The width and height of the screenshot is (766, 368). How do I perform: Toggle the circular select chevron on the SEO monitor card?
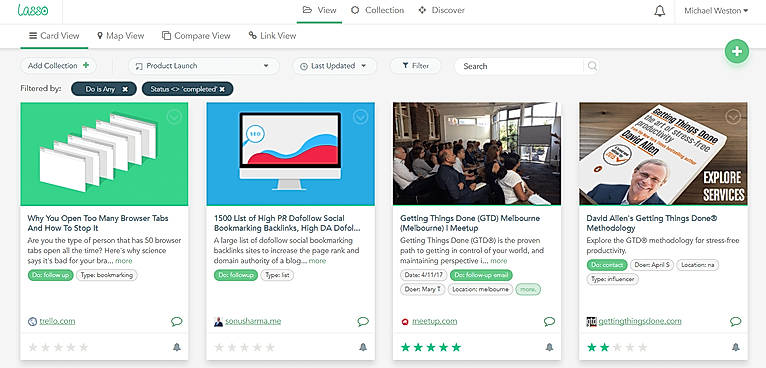[x=361, y=117]
